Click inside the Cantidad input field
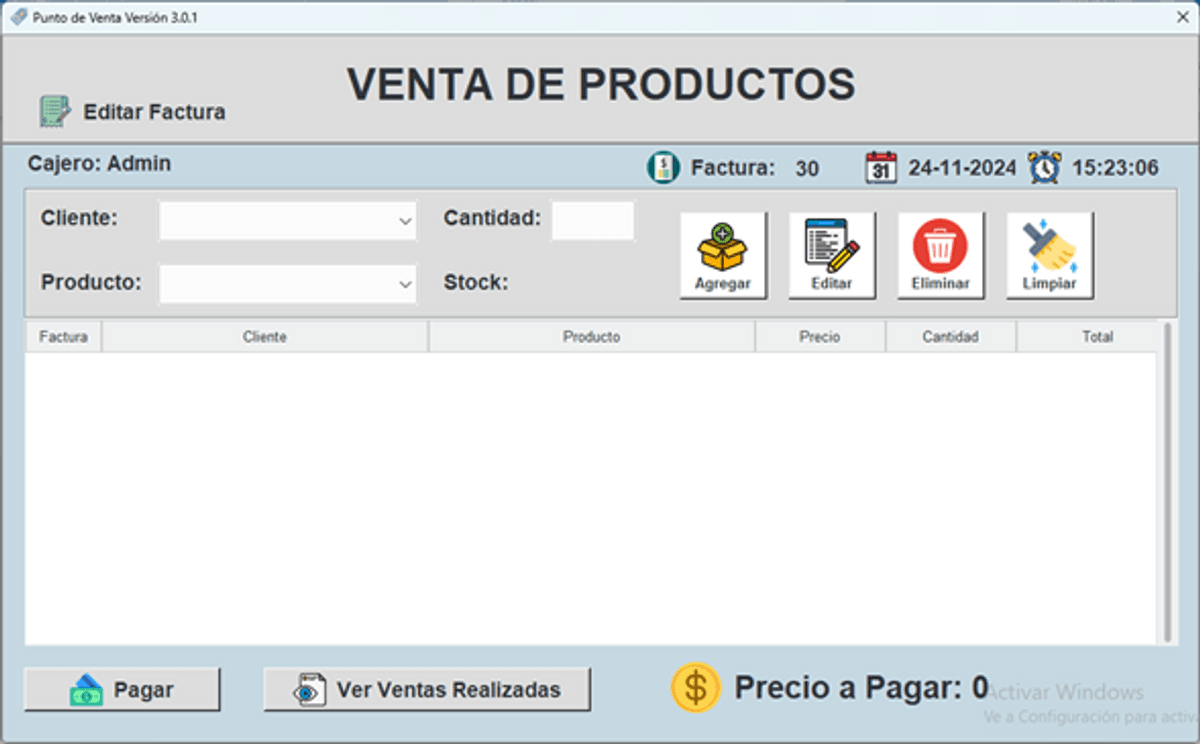The height and width of the screenshot is (744, 1200). 593,221
